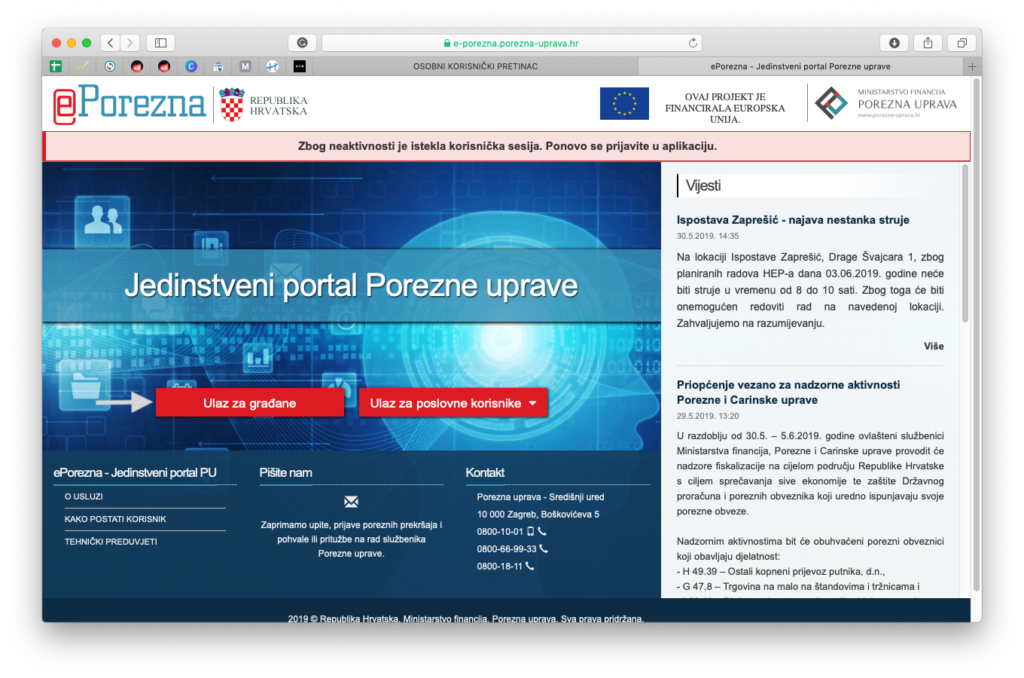
Task: Open Više link under Zaprešić news
Action: point(932,346)
